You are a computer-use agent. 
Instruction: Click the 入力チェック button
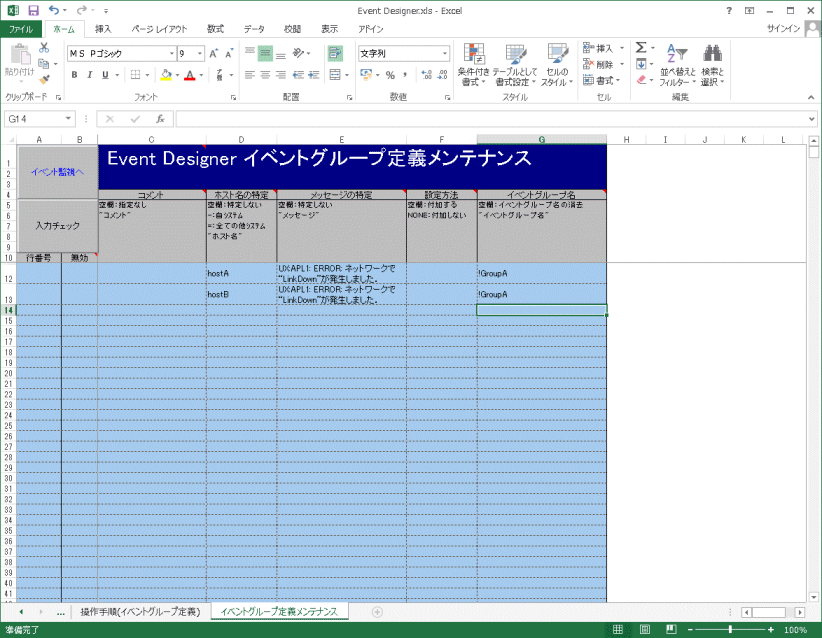[x=57, y=225]
